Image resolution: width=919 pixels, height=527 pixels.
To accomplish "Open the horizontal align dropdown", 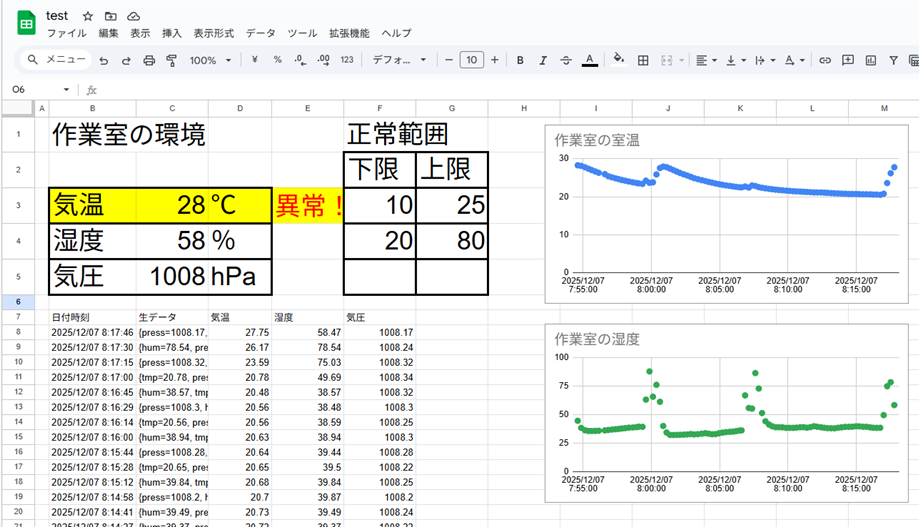I will (706, 60).
